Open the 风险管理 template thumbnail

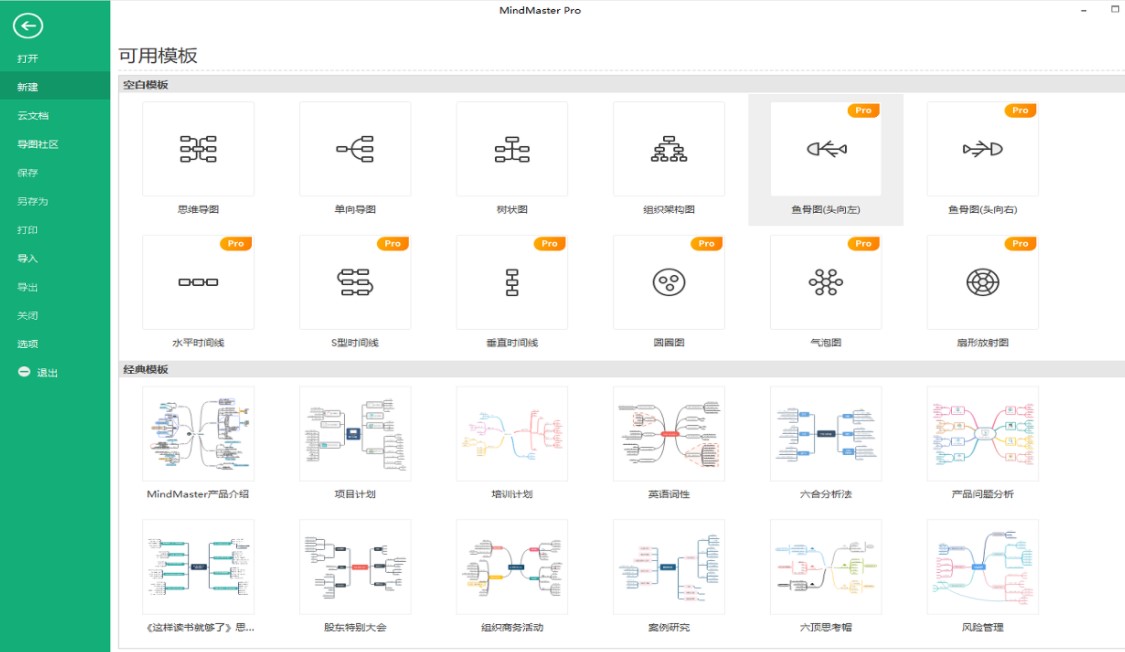click(982, 567)
